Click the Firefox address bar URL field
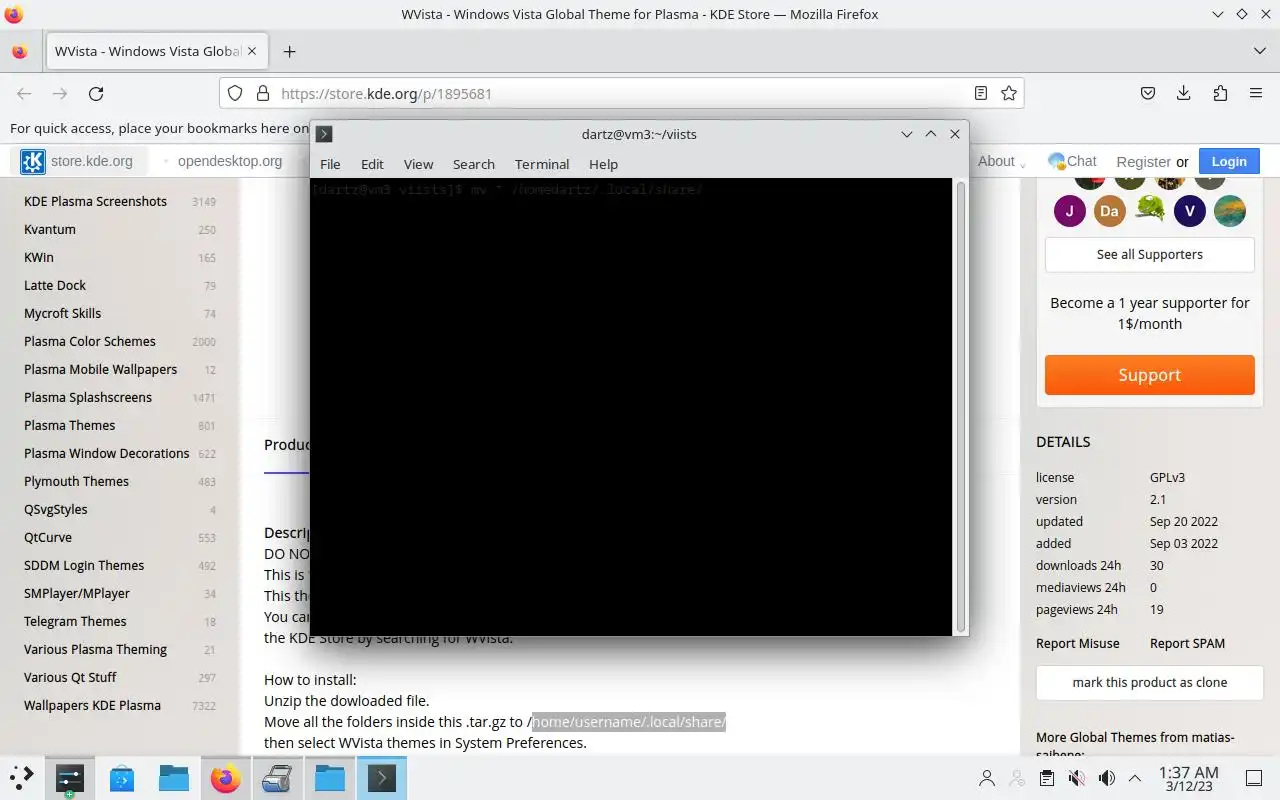 click(620, 93)
